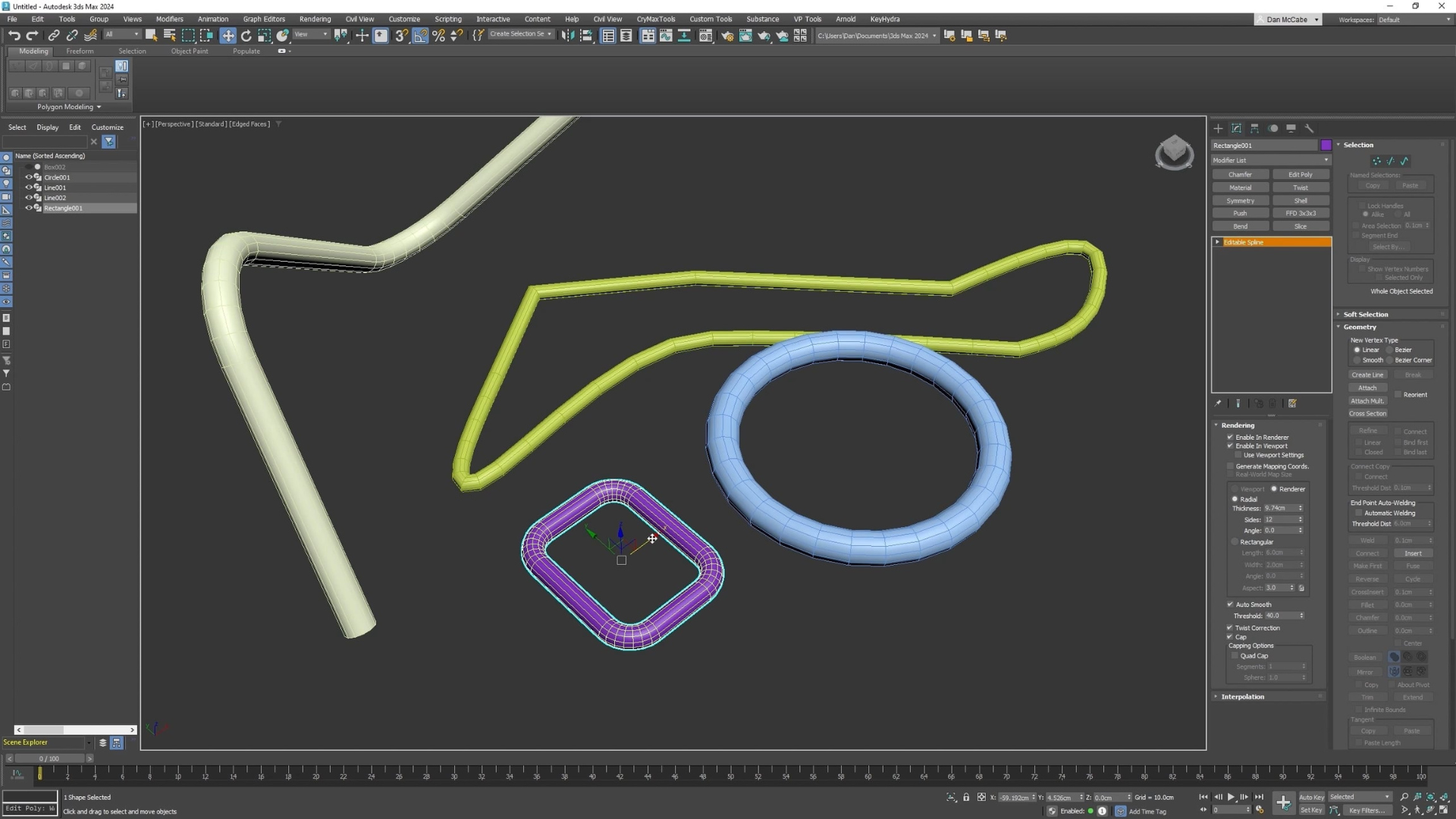Open the Hierarchy panel tab icon
This screenshot has height=819, width=1456.
pos(1254,128)
